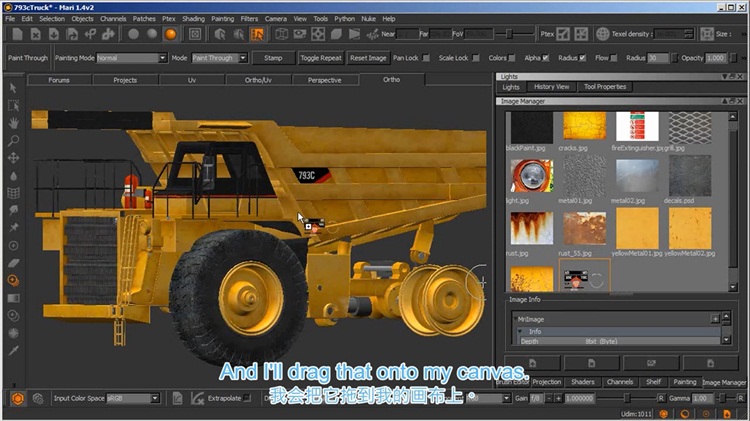
Task: Click the Size frame icon in toolbar
Action: 707,34
